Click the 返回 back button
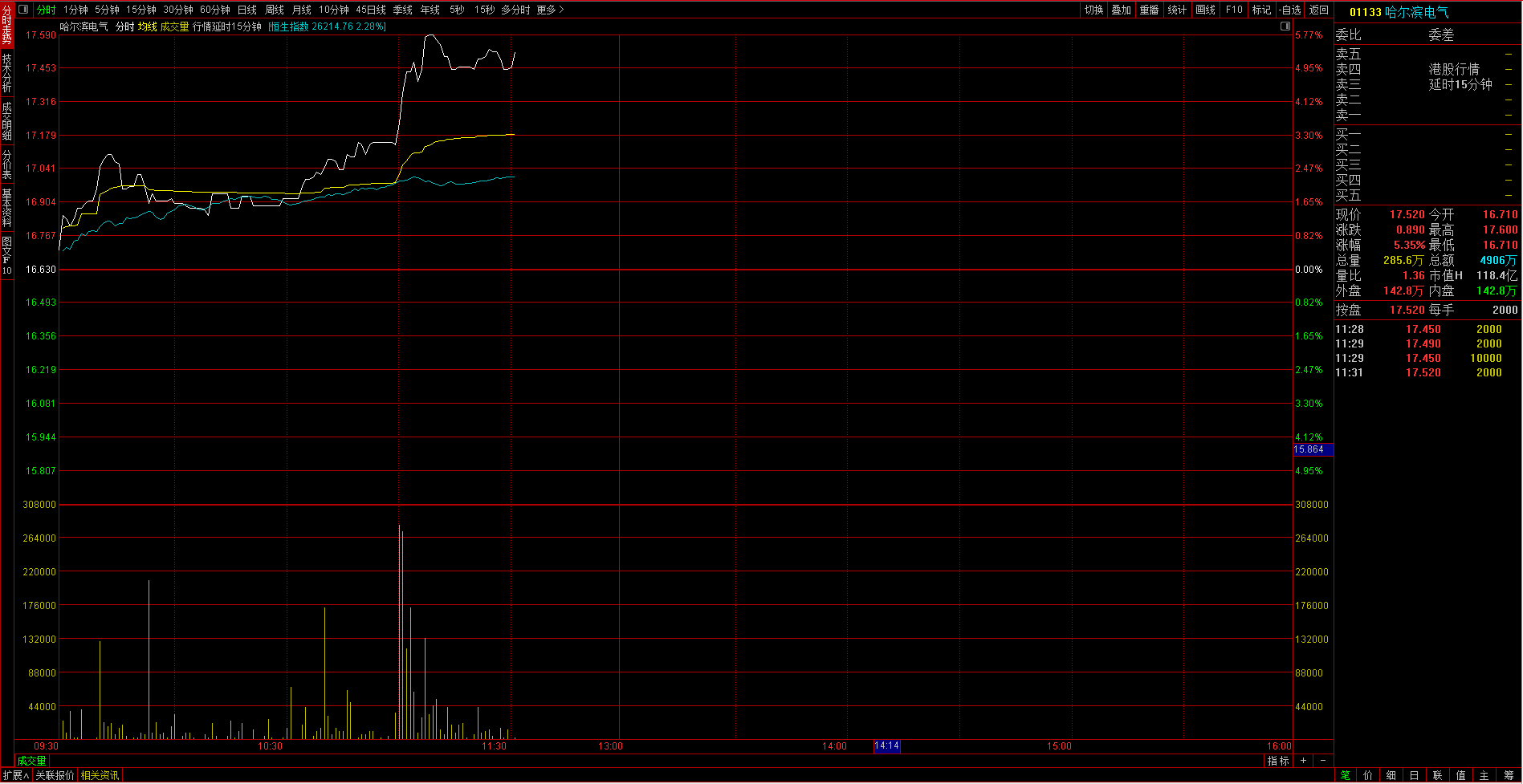This screenshot has width=1523, height=784. pos(1319,10)
